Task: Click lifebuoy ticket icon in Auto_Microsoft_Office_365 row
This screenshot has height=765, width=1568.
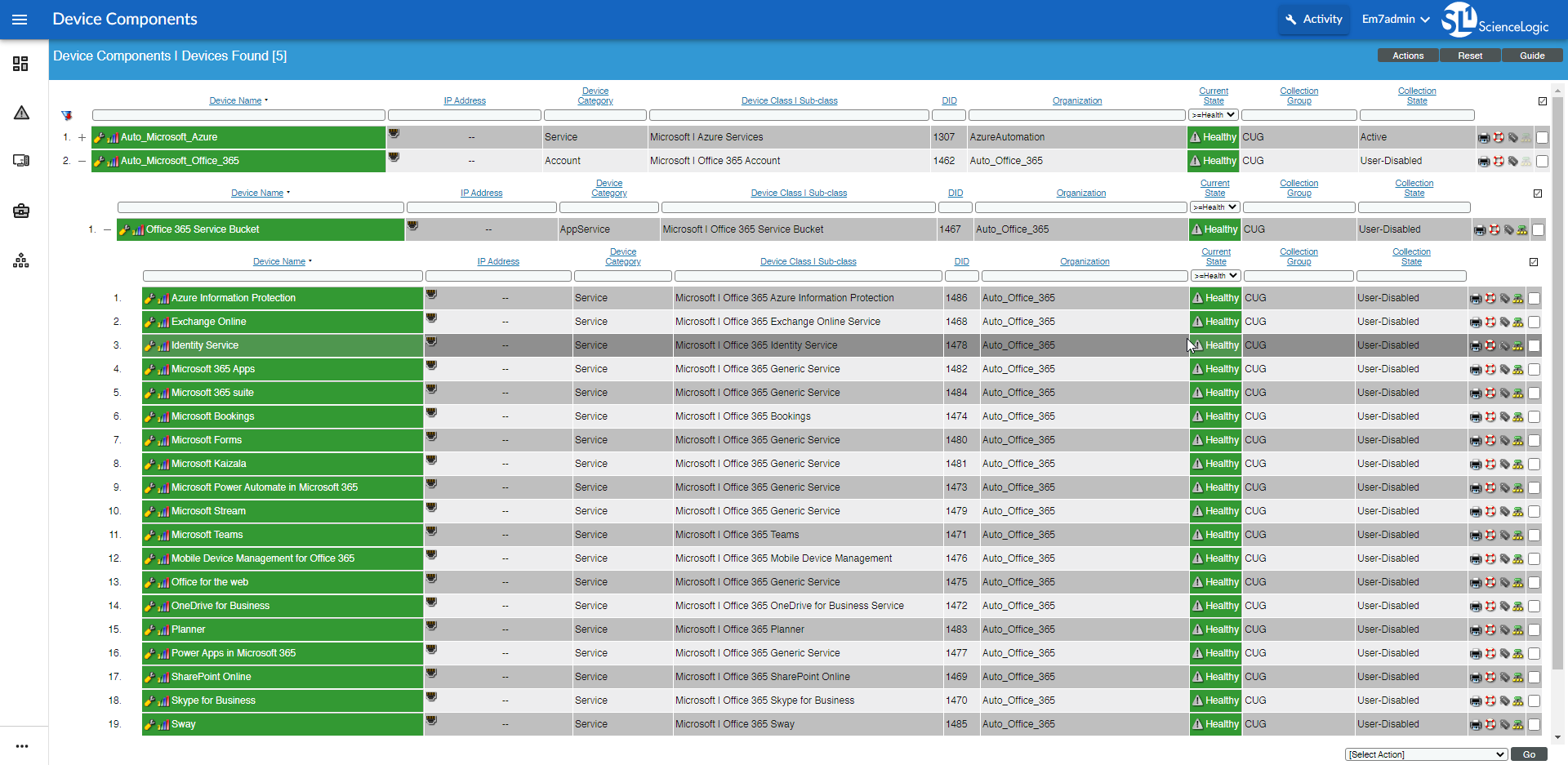Action: click(x=1499, y=162)
